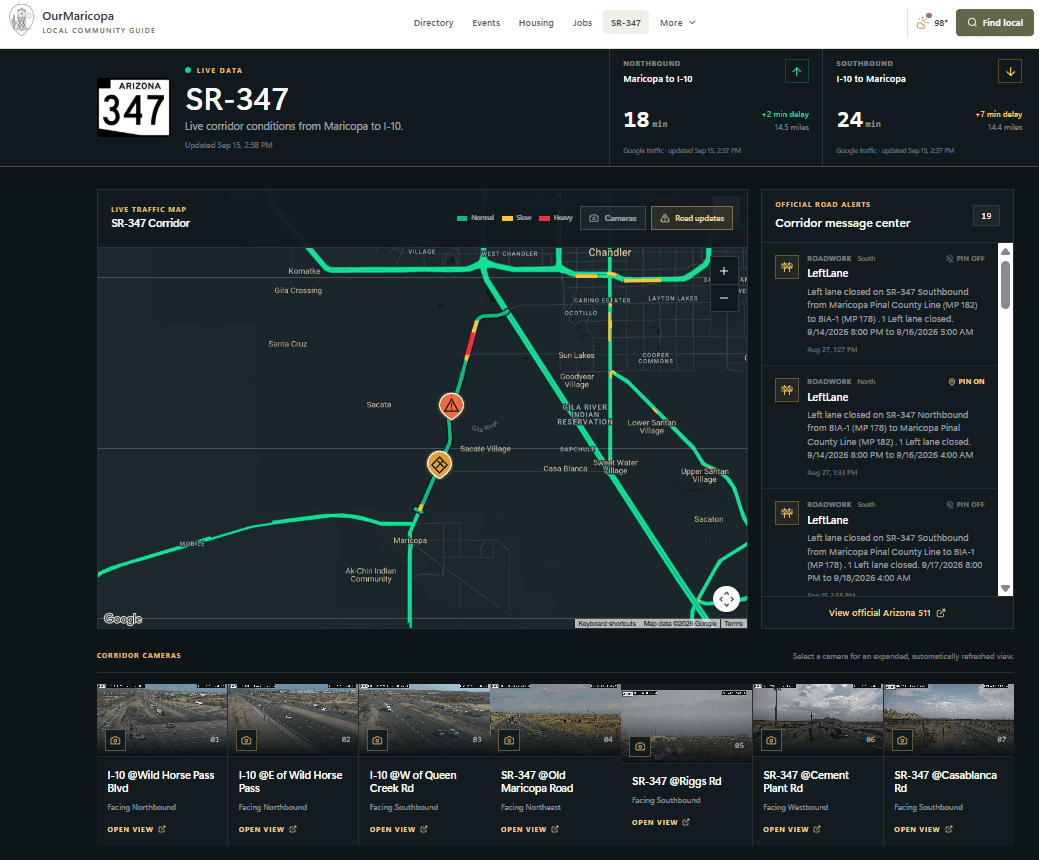Click the yellow Slow legend swatch
1039x860 pixels.
[507, 219]
